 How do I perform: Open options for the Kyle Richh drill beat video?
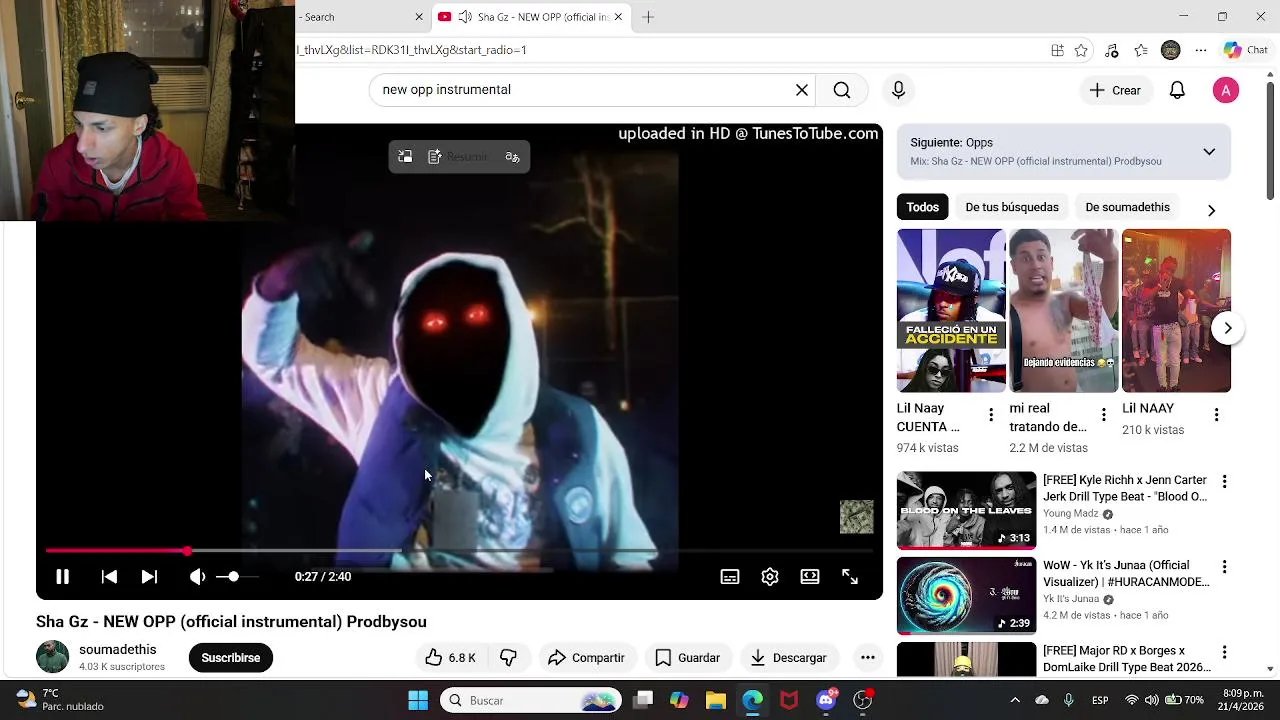click(1223, 482)
